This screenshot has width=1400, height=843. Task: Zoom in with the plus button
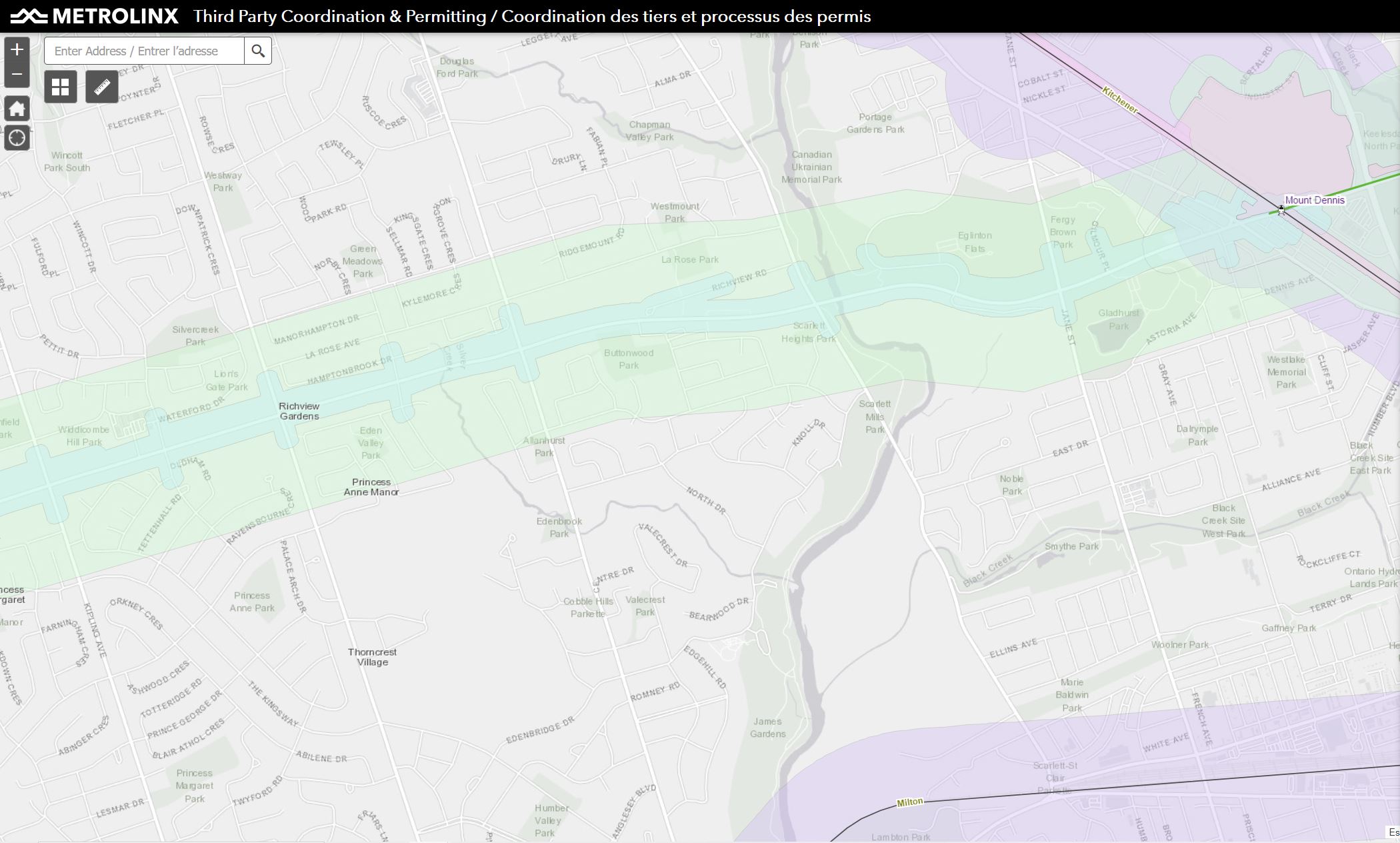[x=17, y=49]
